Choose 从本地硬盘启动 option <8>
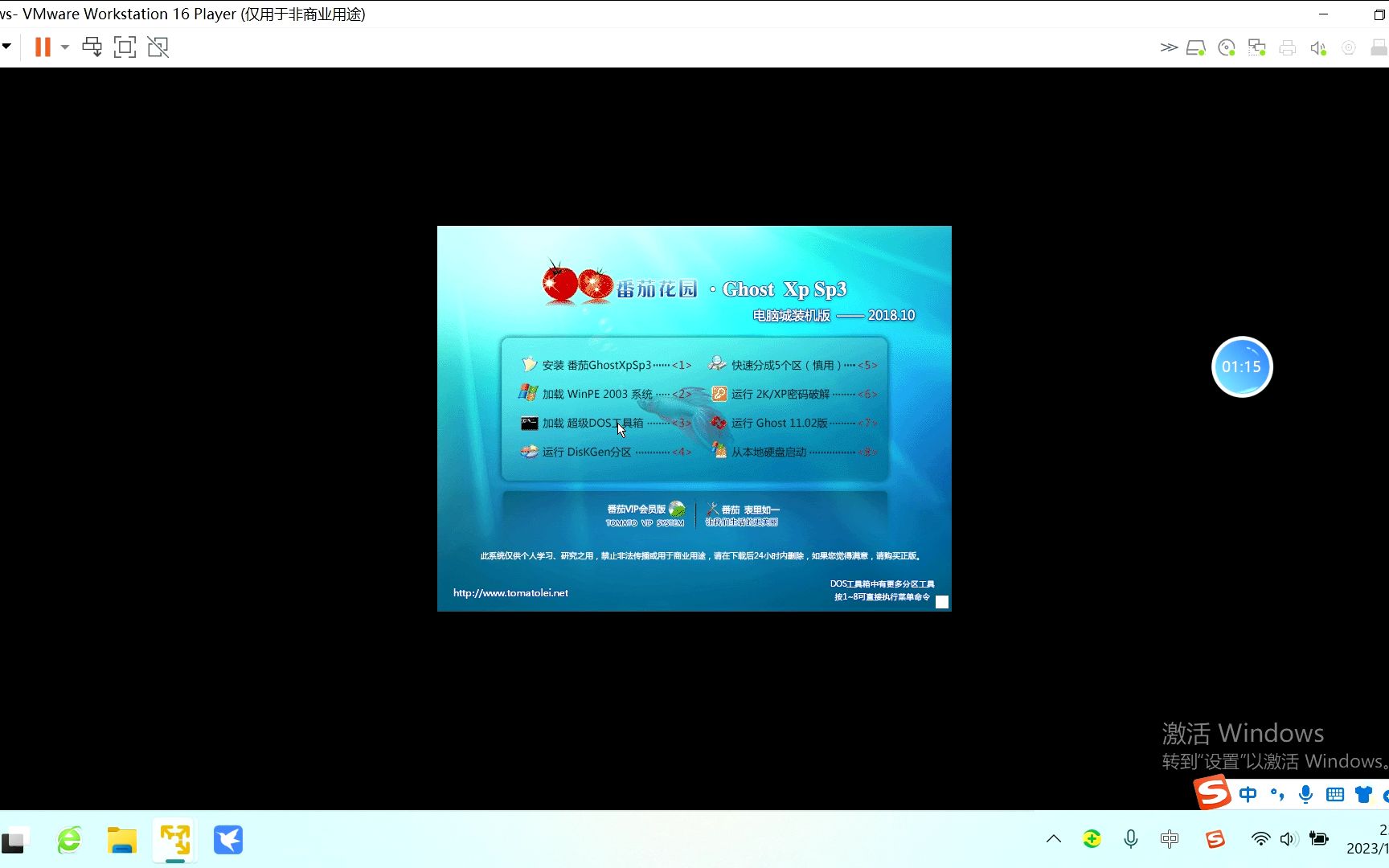The width and height of the screenshot is (1389, 868). [x=793, y=452]
